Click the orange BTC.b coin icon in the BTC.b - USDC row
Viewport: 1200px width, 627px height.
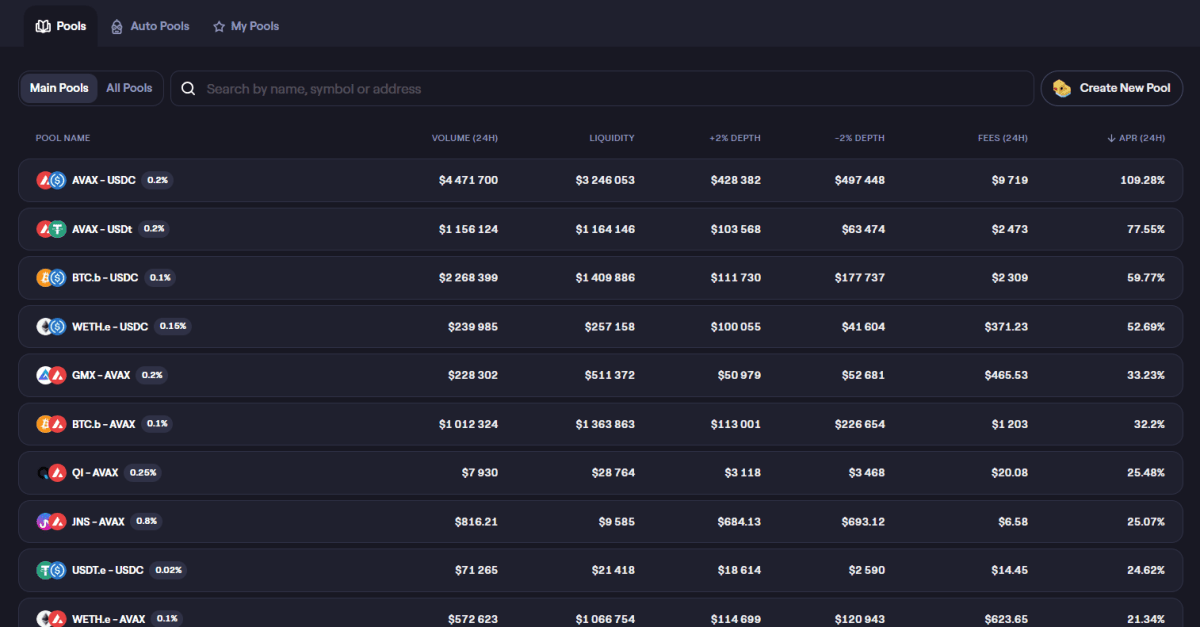[x=44, y=278]
